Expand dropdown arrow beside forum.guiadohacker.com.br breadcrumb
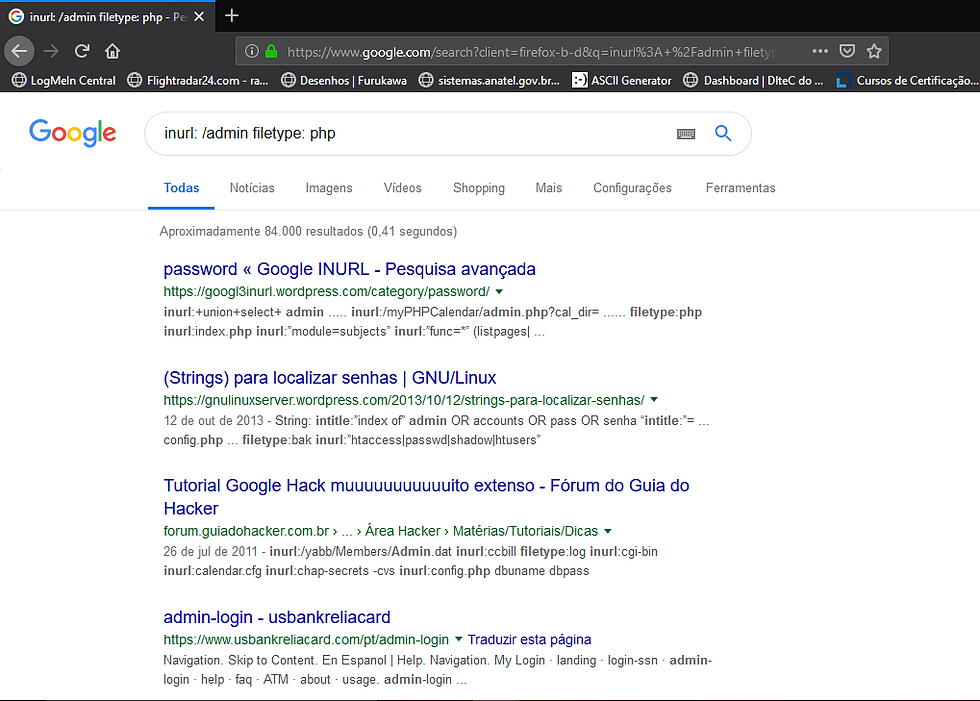This screenshot has width=980, height=701. click(608, 531)
